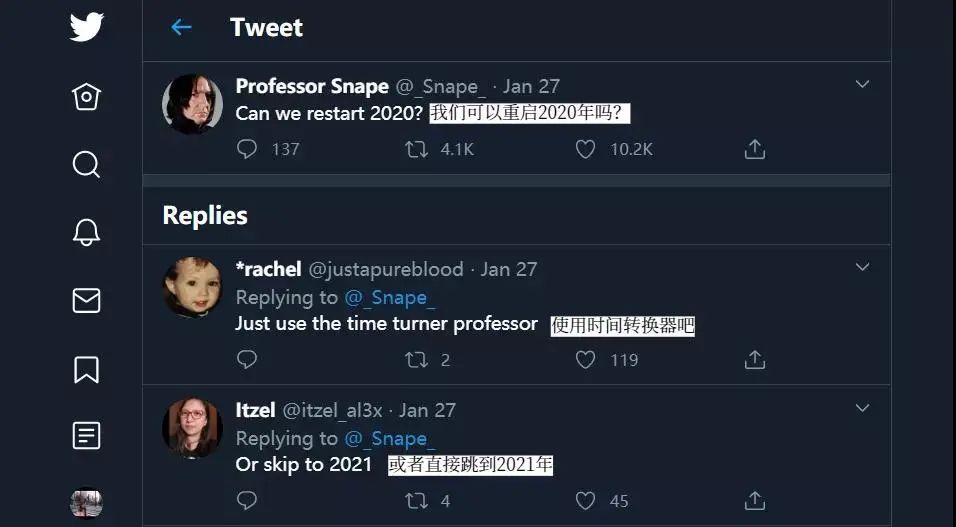Go back using the arrow

coord(181,28)
